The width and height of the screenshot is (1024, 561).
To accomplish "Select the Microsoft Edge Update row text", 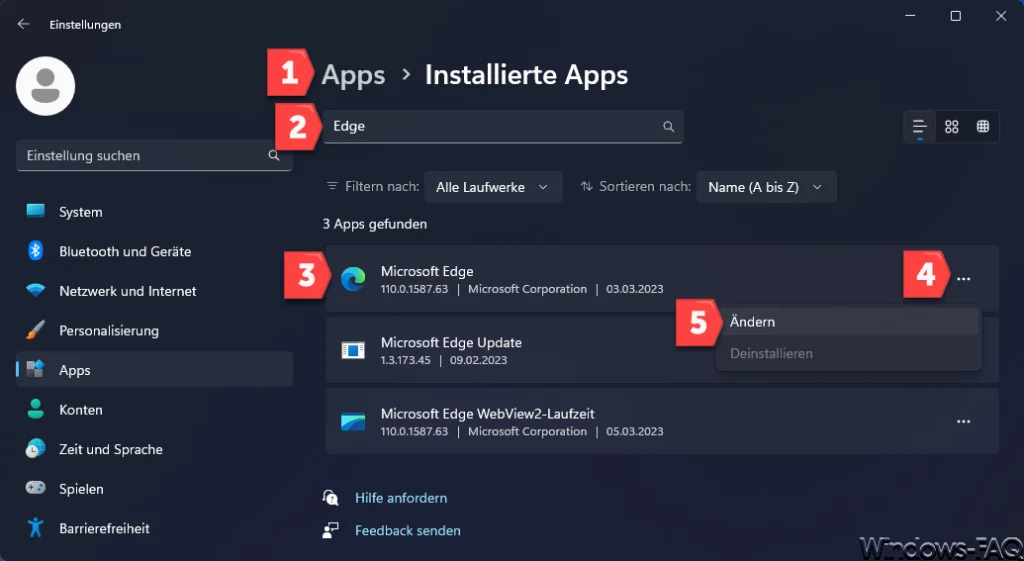I will pos(451,342).
